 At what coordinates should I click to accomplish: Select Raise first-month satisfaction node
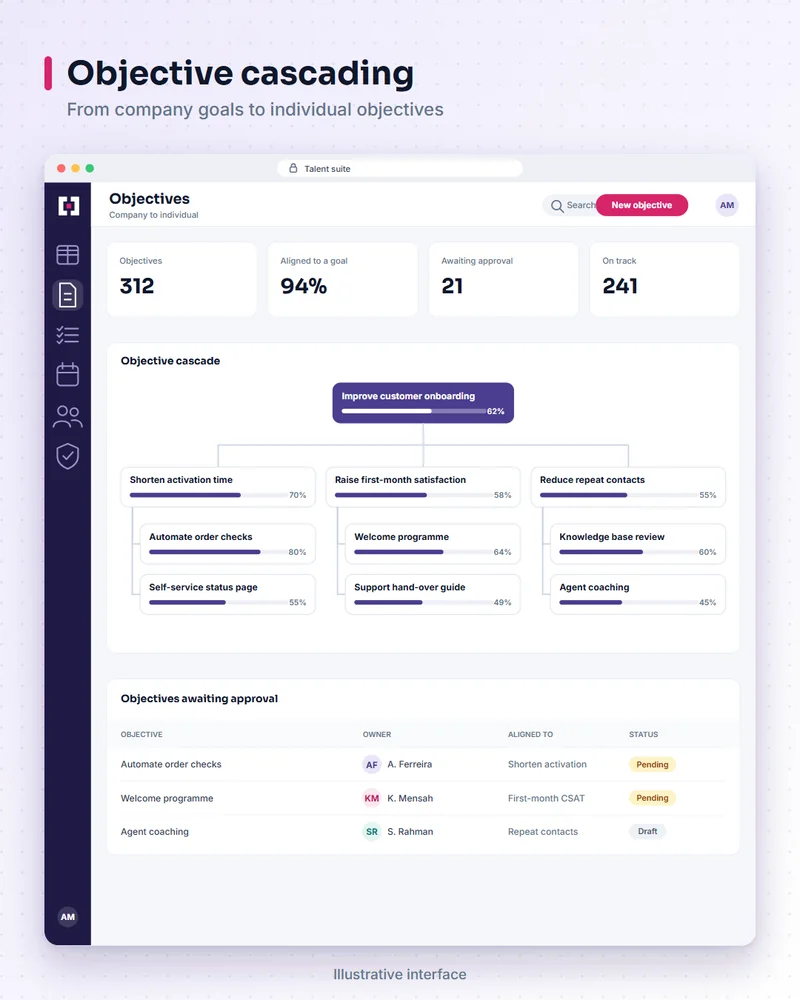tap(423, 487)
